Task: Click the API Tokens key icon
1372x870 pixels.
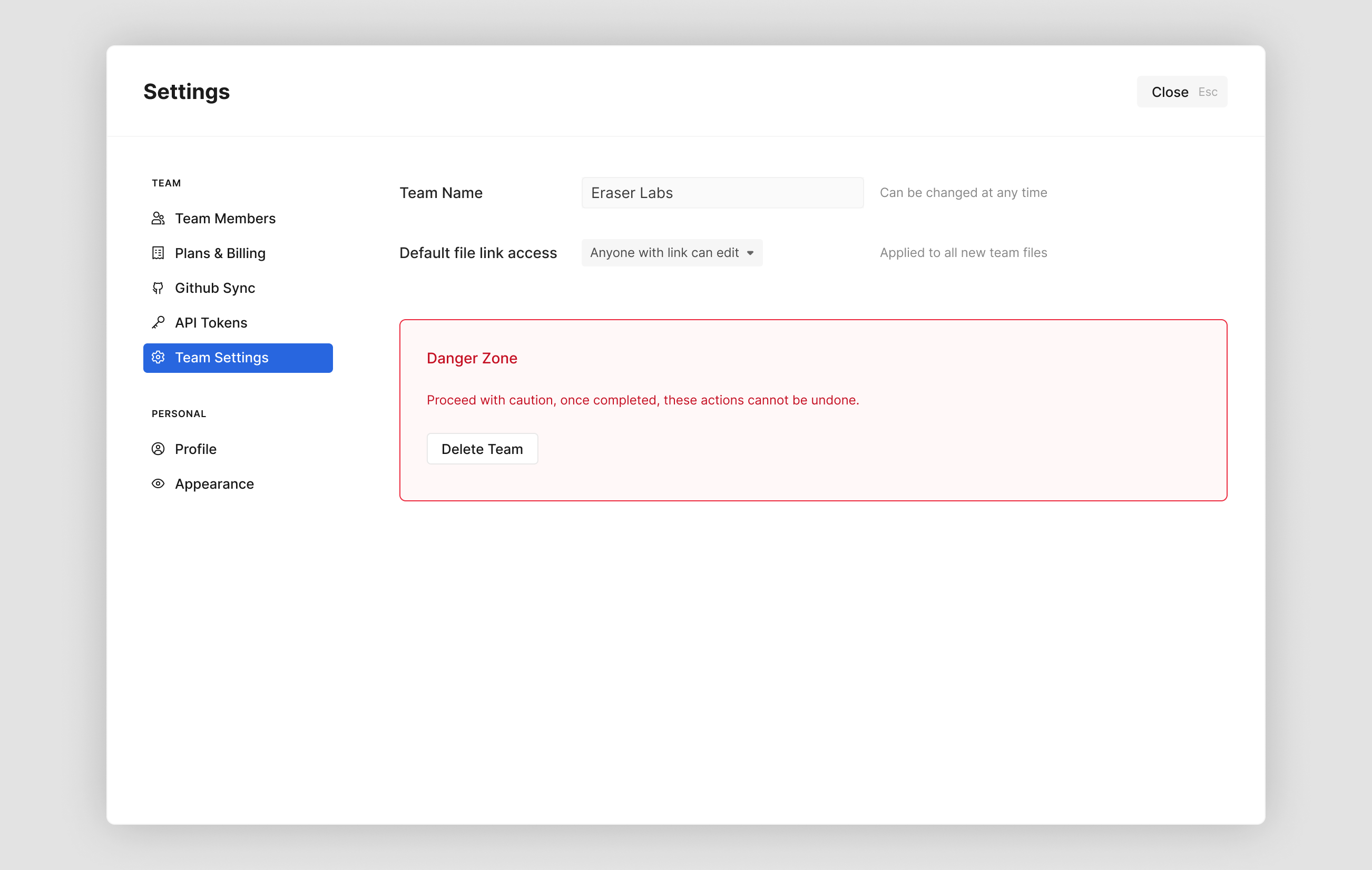Action: click(x=158, y=323)
